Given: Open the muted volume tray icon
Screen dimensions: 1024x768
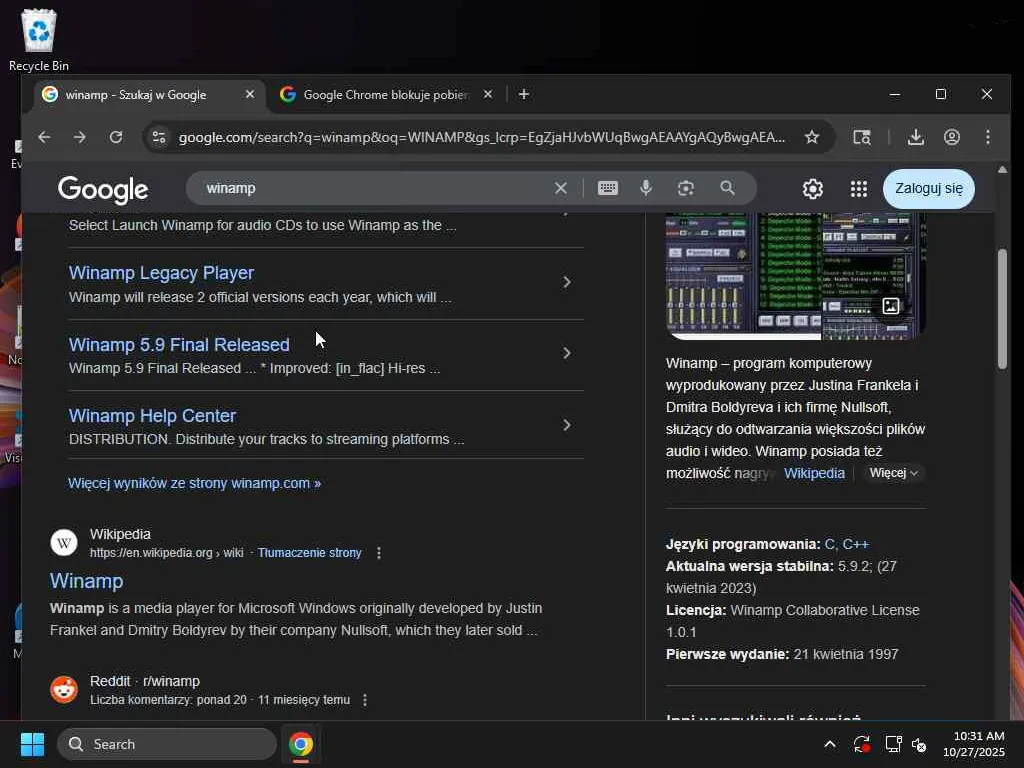Looking at the screenshot, I should (x=919, y=744).
